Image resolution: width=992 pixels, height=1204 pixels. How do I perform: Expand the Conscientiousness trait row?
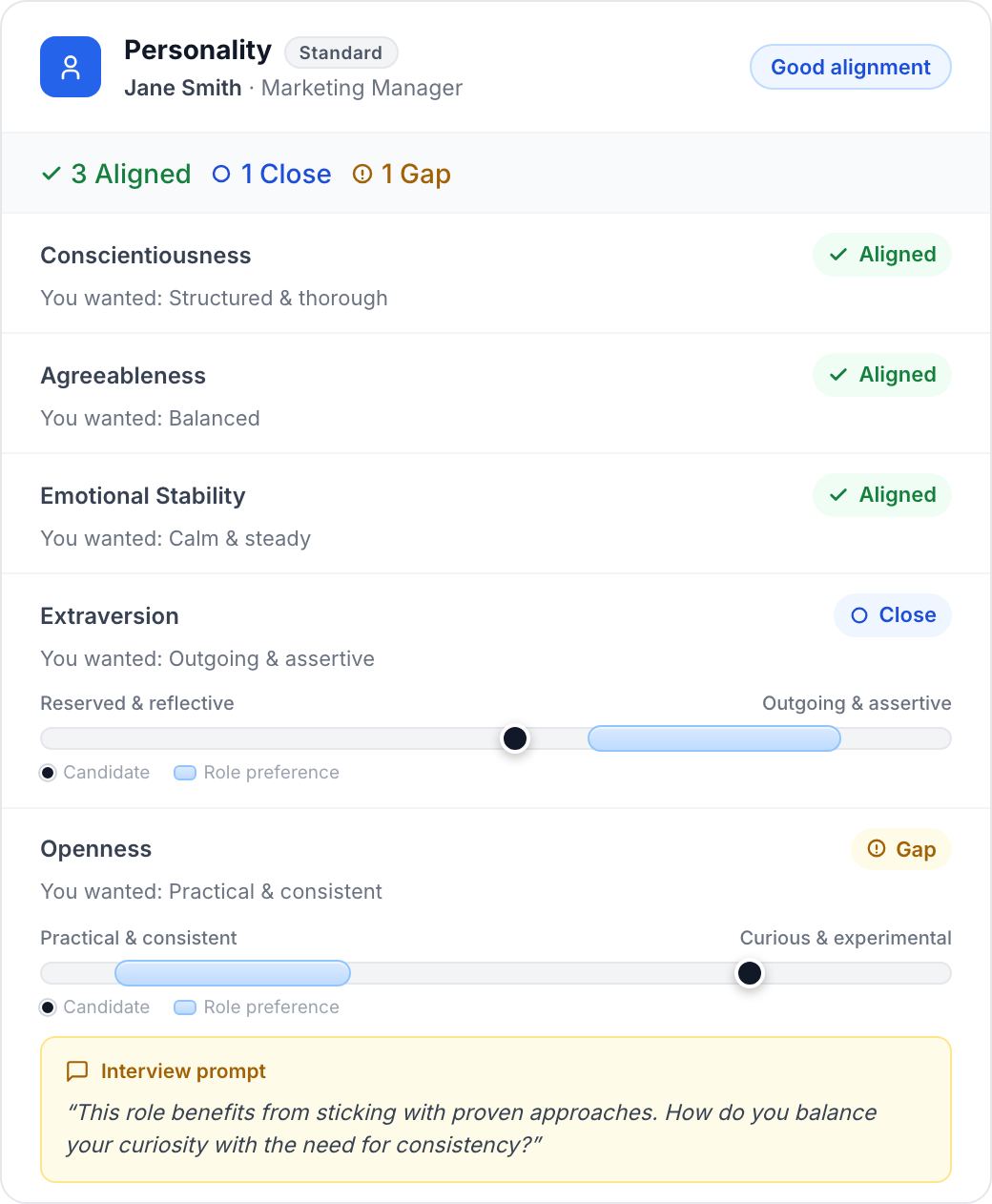[496, 274]
